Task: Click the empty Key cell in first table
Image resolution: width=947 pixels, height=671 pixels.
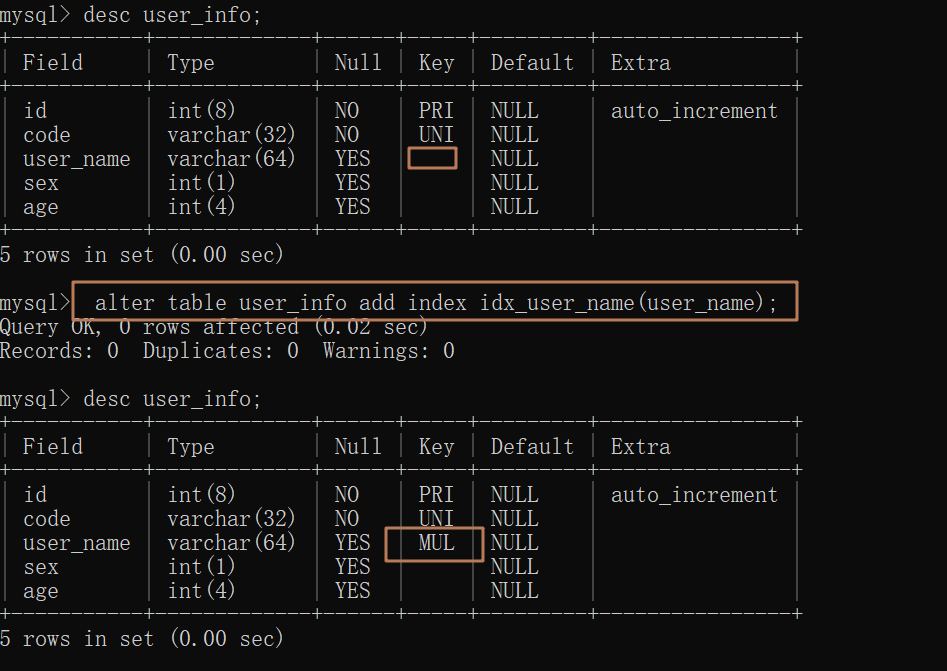Action: [x=432, y=158]
